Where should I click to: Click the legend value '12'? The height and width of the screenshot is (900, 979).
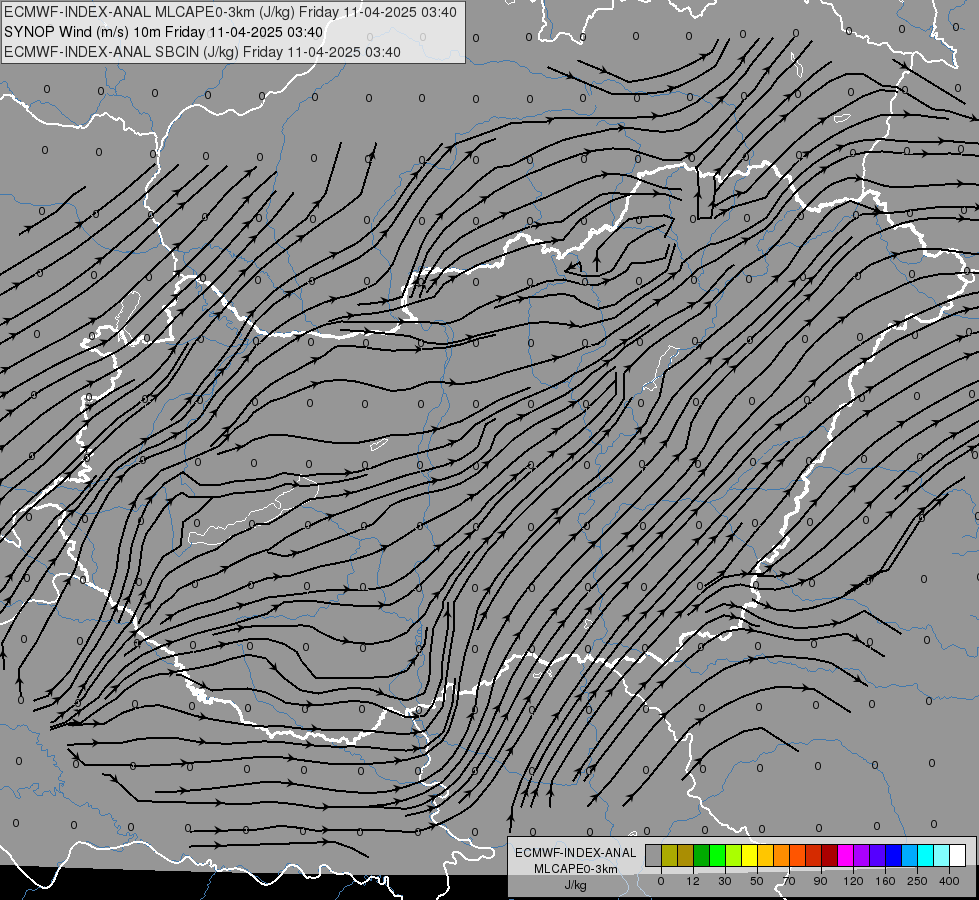click(693, 881)
